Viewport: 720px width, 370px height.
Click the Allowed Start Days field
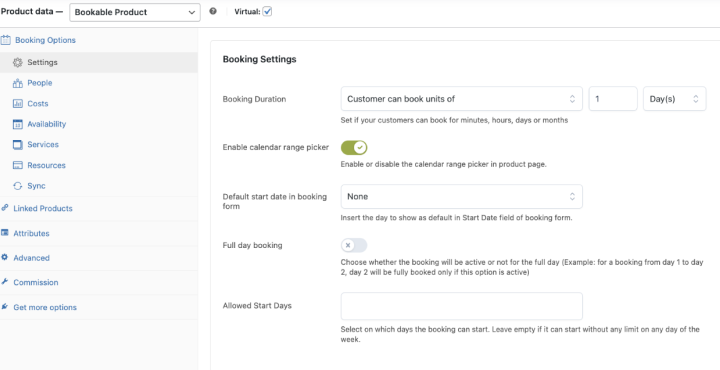coord(461,306)
